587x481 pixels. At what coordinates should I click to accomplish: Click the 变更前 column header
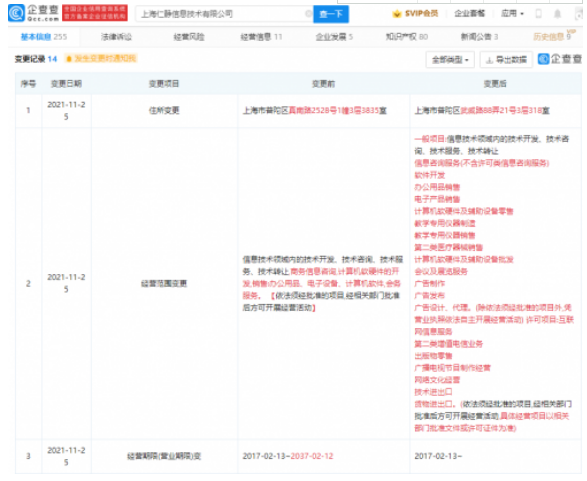(x=323, y=83)
